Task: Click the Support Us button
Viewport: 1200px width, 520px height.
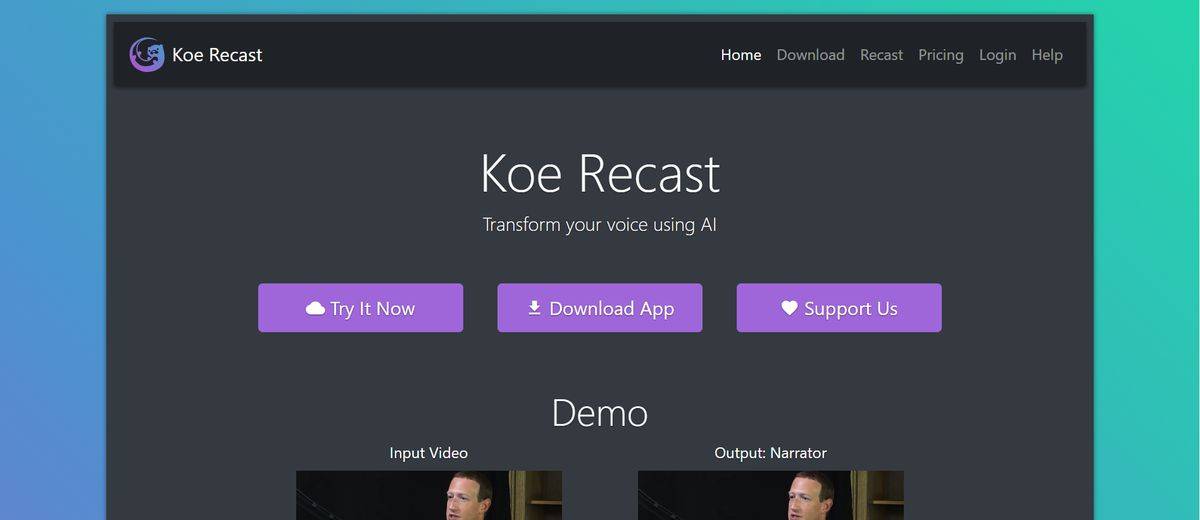Action: [x=839, y=308]
